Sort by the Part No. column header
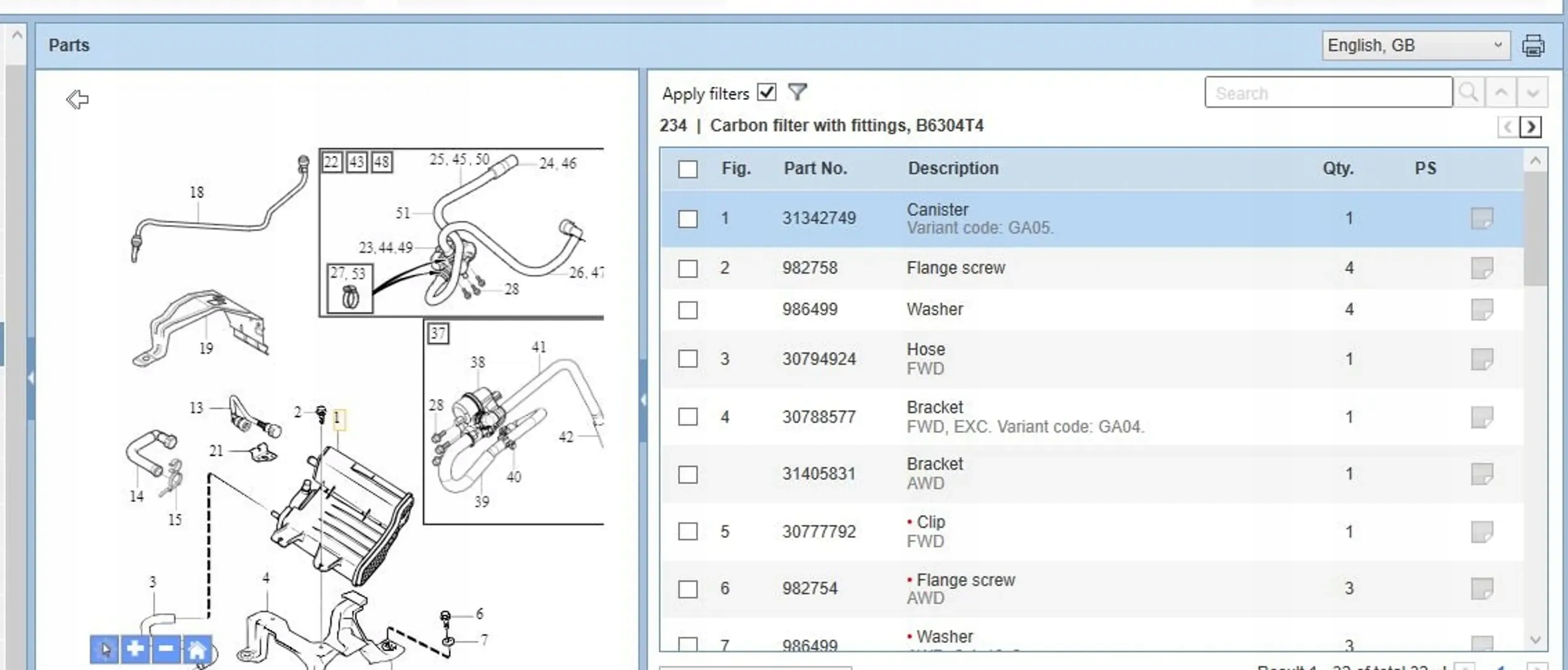Image resolution: width=1568 pixels, height=670 pixels. coord(815,168)
